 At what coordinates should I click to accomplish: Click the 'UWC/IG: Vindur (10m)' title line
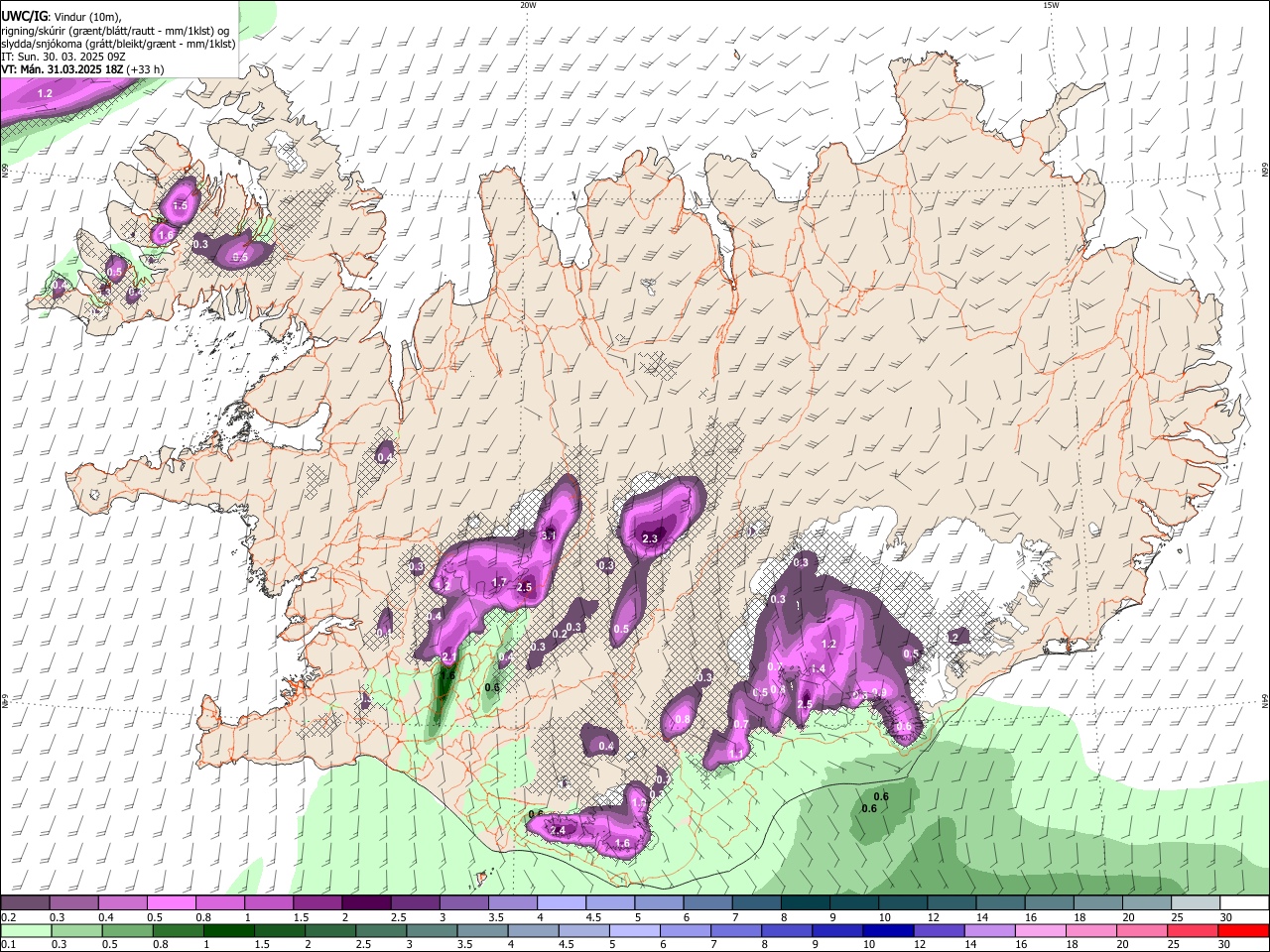tap(61, 17)
